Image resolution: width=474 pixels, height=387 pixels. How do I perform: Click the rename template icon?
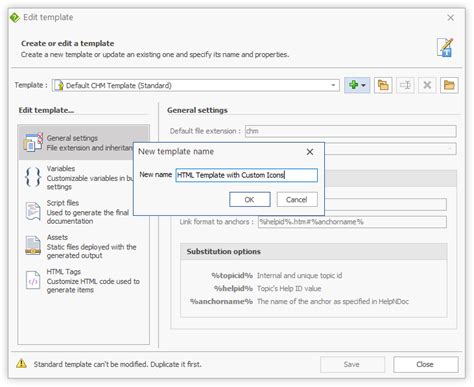tap(405, 85)
